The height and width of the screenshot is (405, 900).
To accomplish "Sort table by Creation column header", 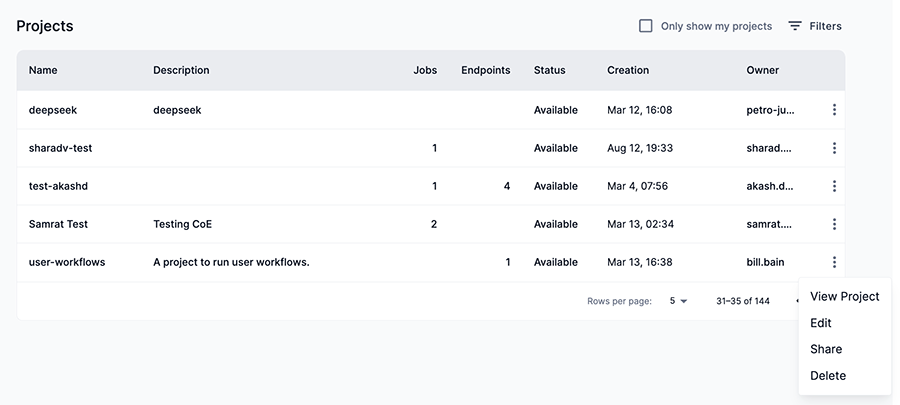I will (x=628, y=70).
